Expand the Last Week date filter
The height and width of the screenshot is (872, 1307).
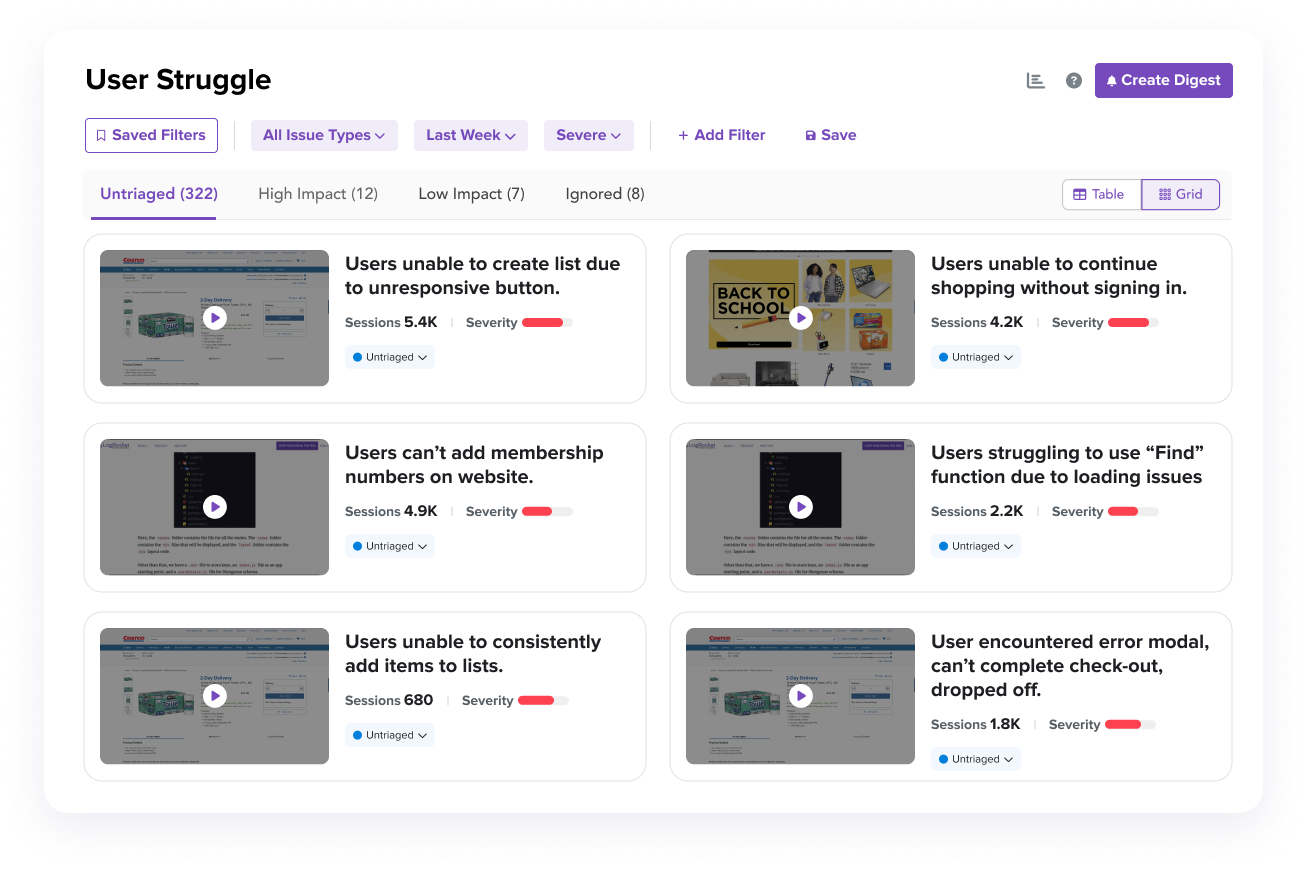pyautogui.click(x=470, y=135)
